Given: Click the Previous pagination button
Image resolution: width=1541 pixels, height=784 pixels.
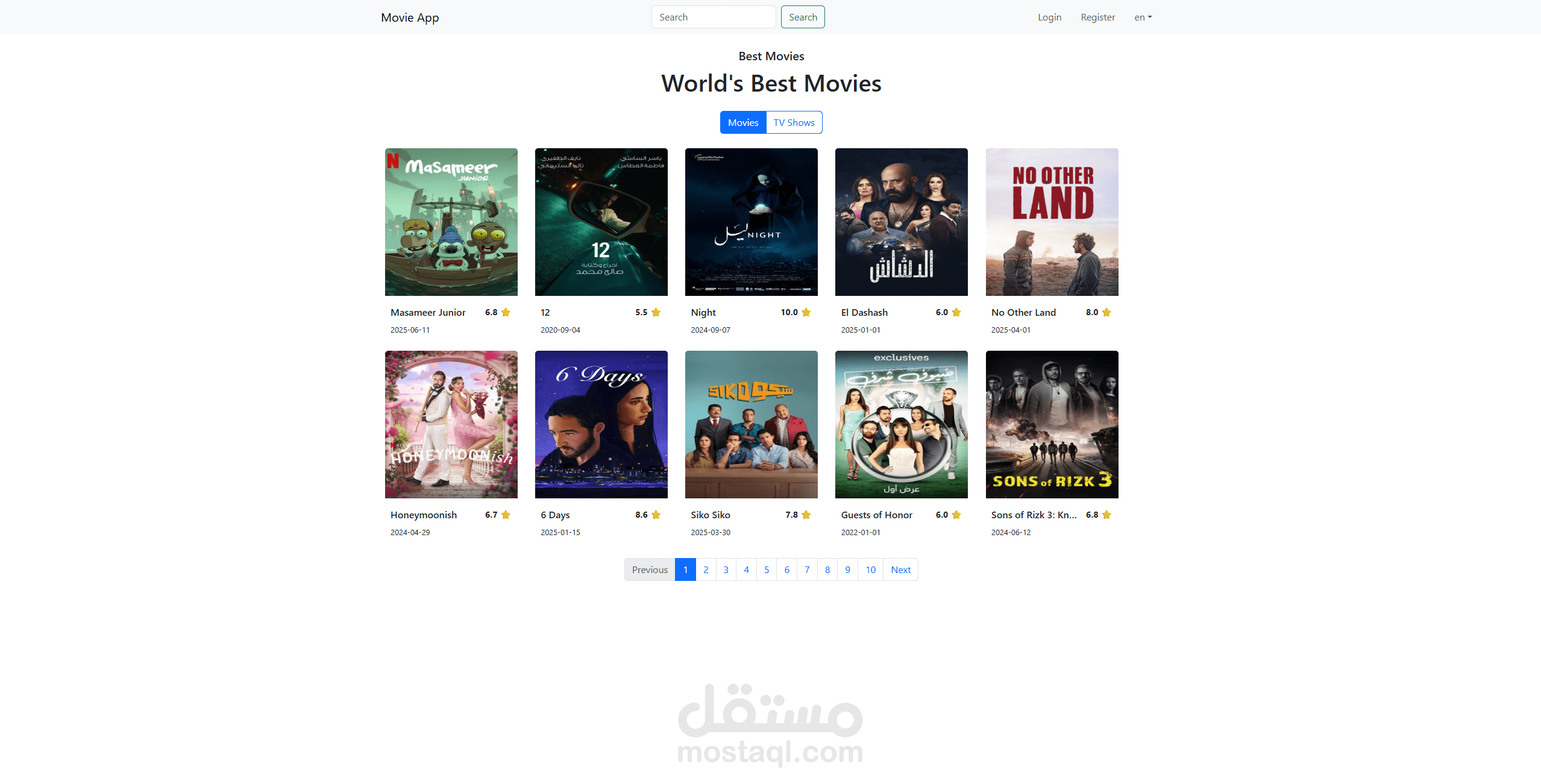Looking at the screenshot, I should pos(650,569).
